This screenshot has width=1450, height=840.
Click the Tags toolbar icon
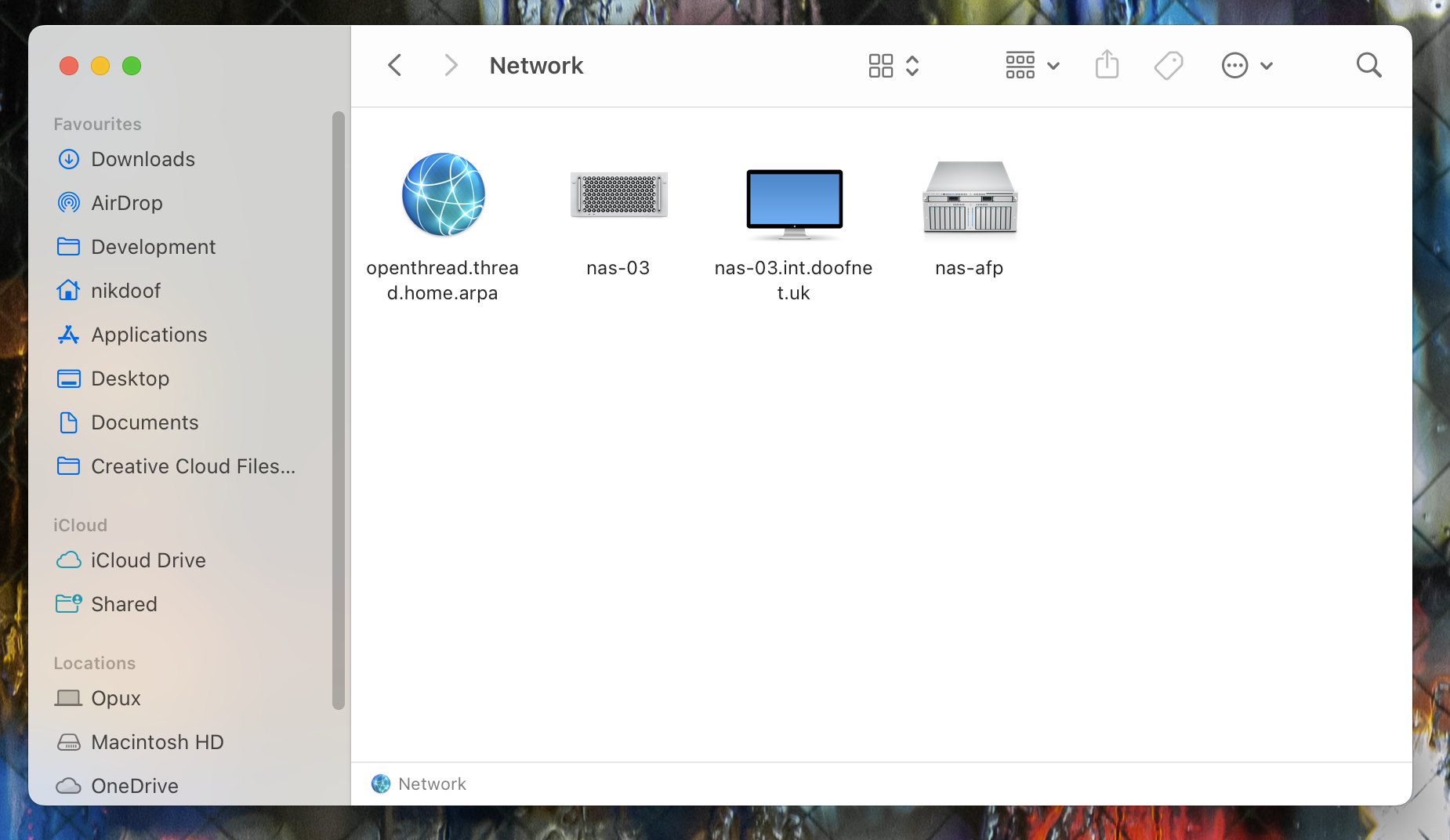[x=1168, y=65]
